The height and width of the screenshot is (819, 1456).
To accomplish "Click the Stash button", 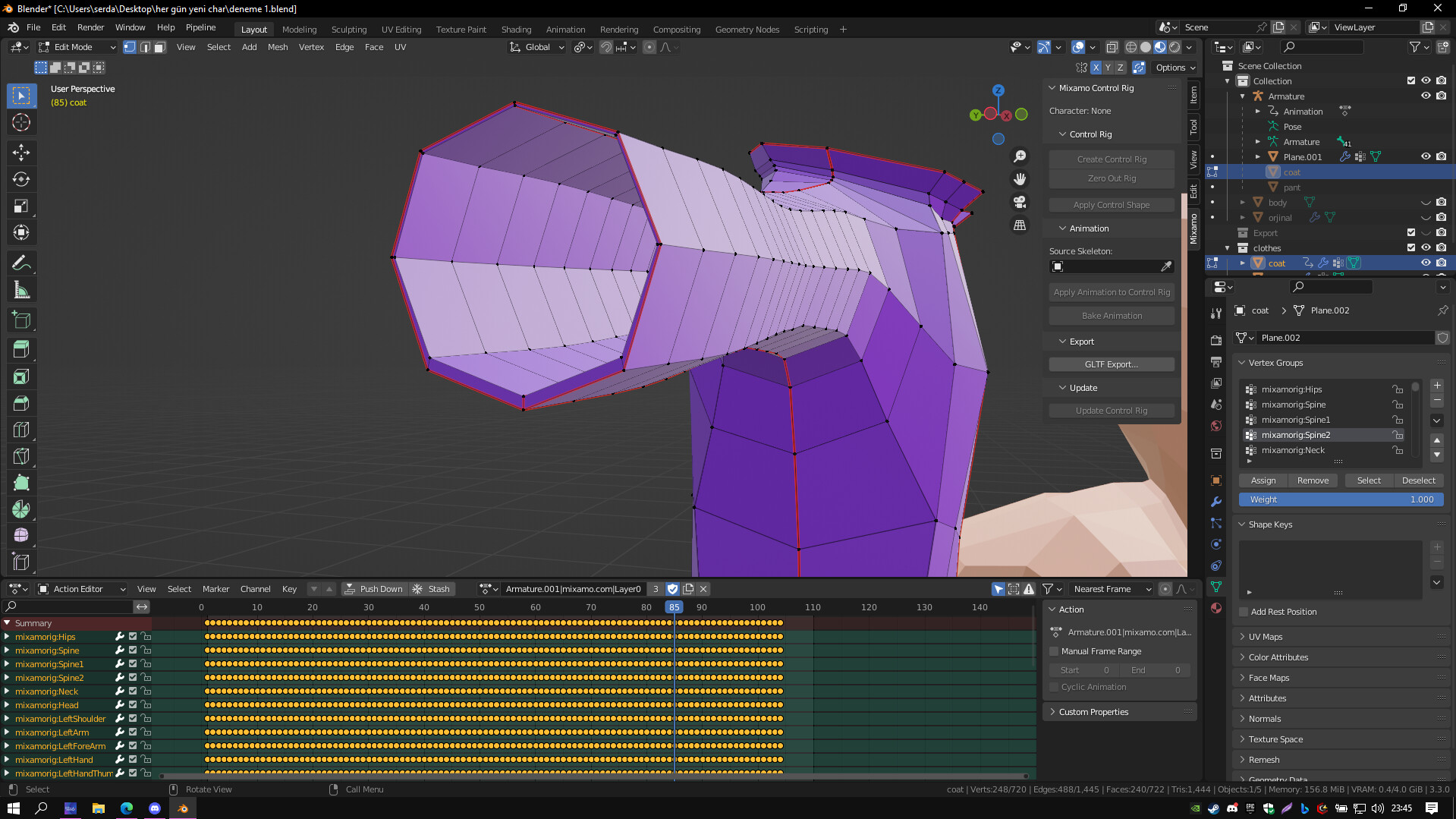I will tap(432, 589).
